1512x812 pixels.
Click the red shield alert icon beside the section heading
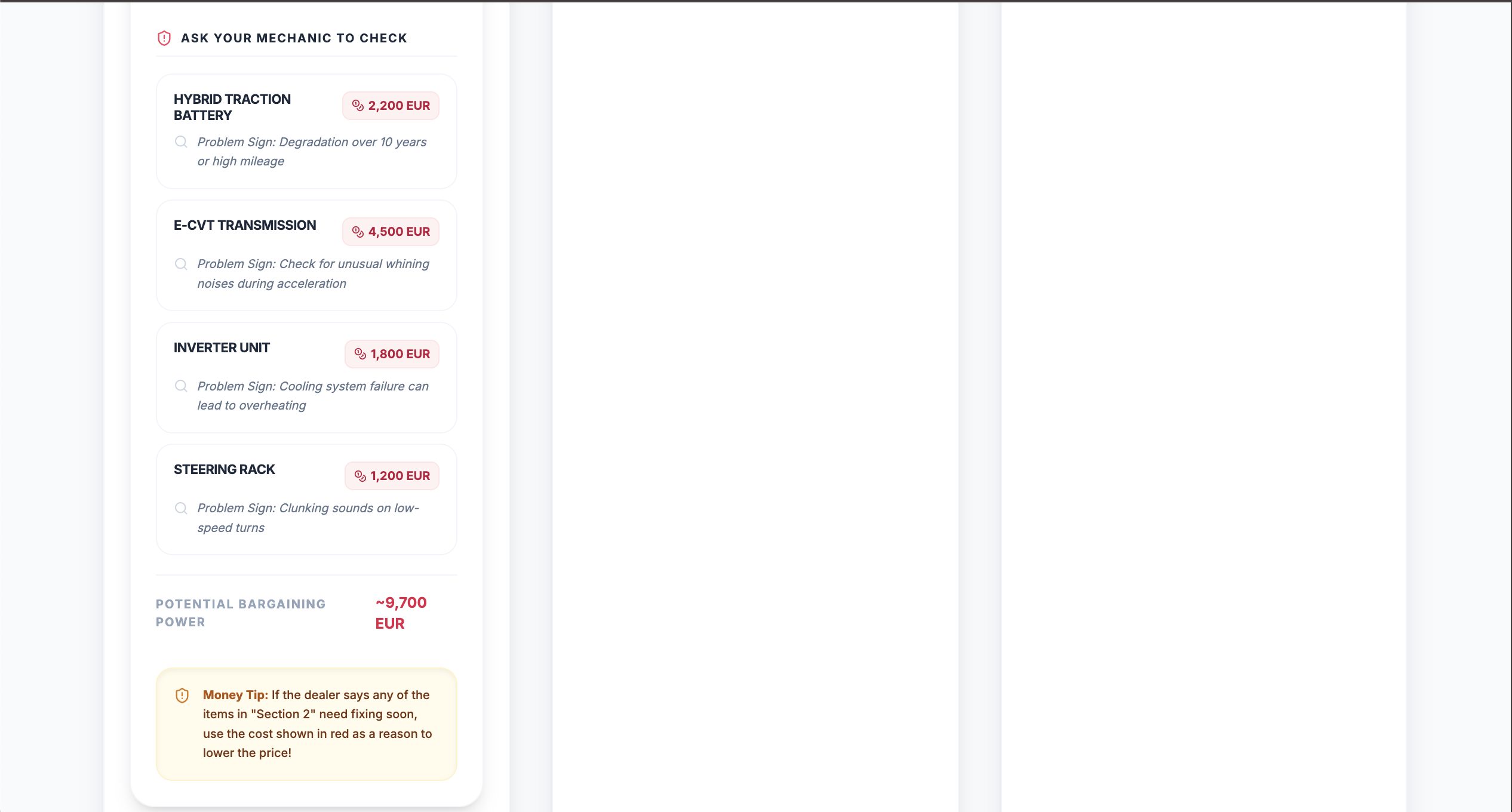click(x=163, y=38)
